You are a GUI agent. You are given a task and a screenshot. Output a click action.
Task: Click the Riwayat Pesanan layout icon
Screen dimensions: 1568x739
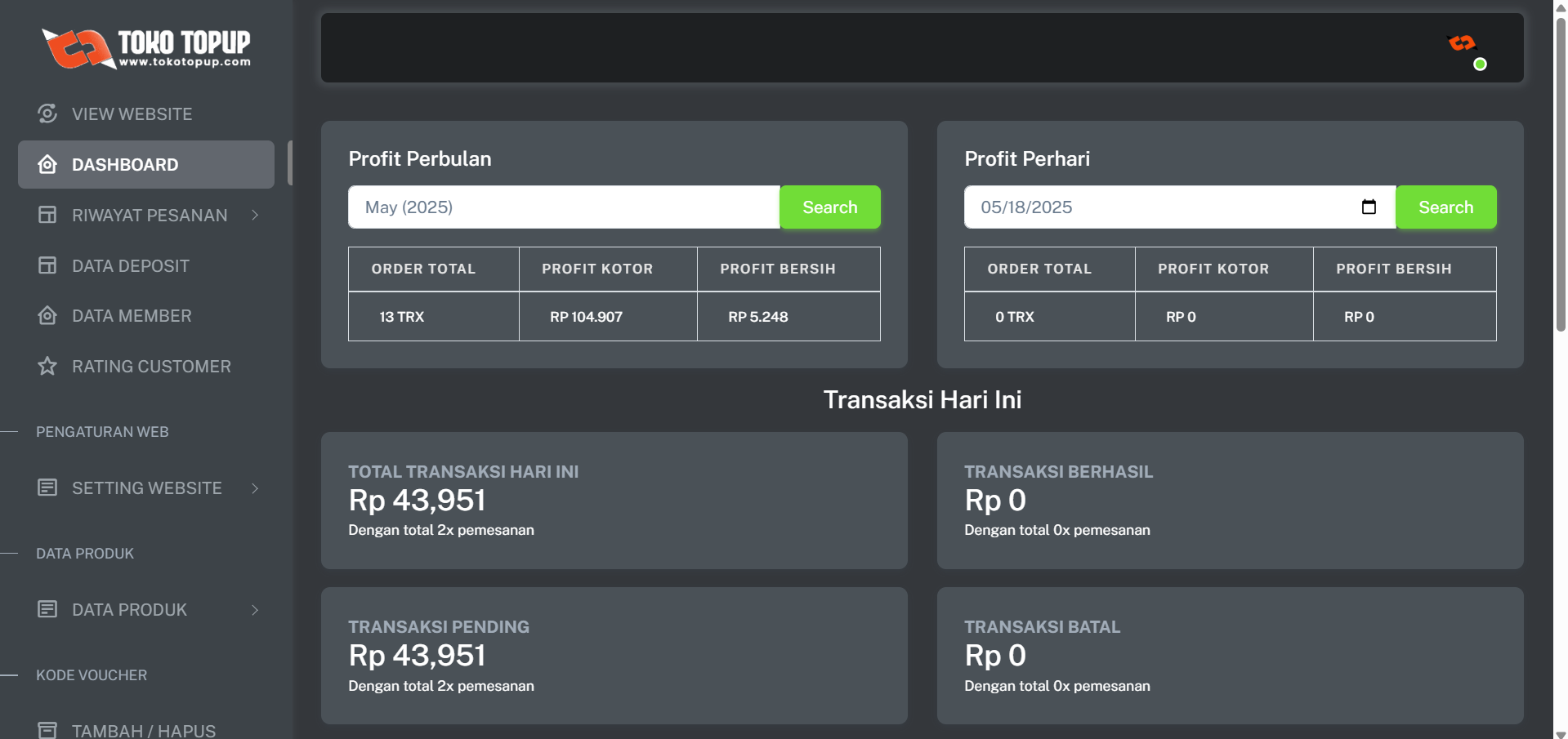coord(47,215)
